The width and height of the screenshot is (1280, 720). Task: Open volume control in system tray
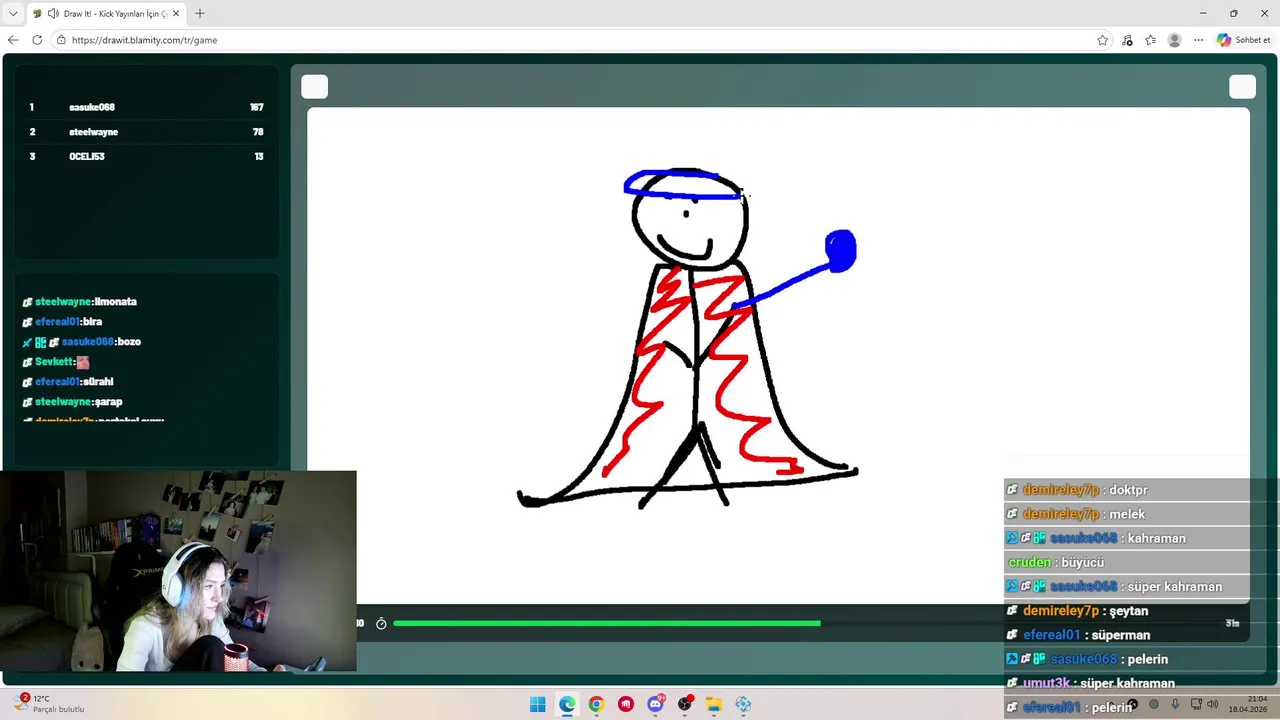point(1212,704)
